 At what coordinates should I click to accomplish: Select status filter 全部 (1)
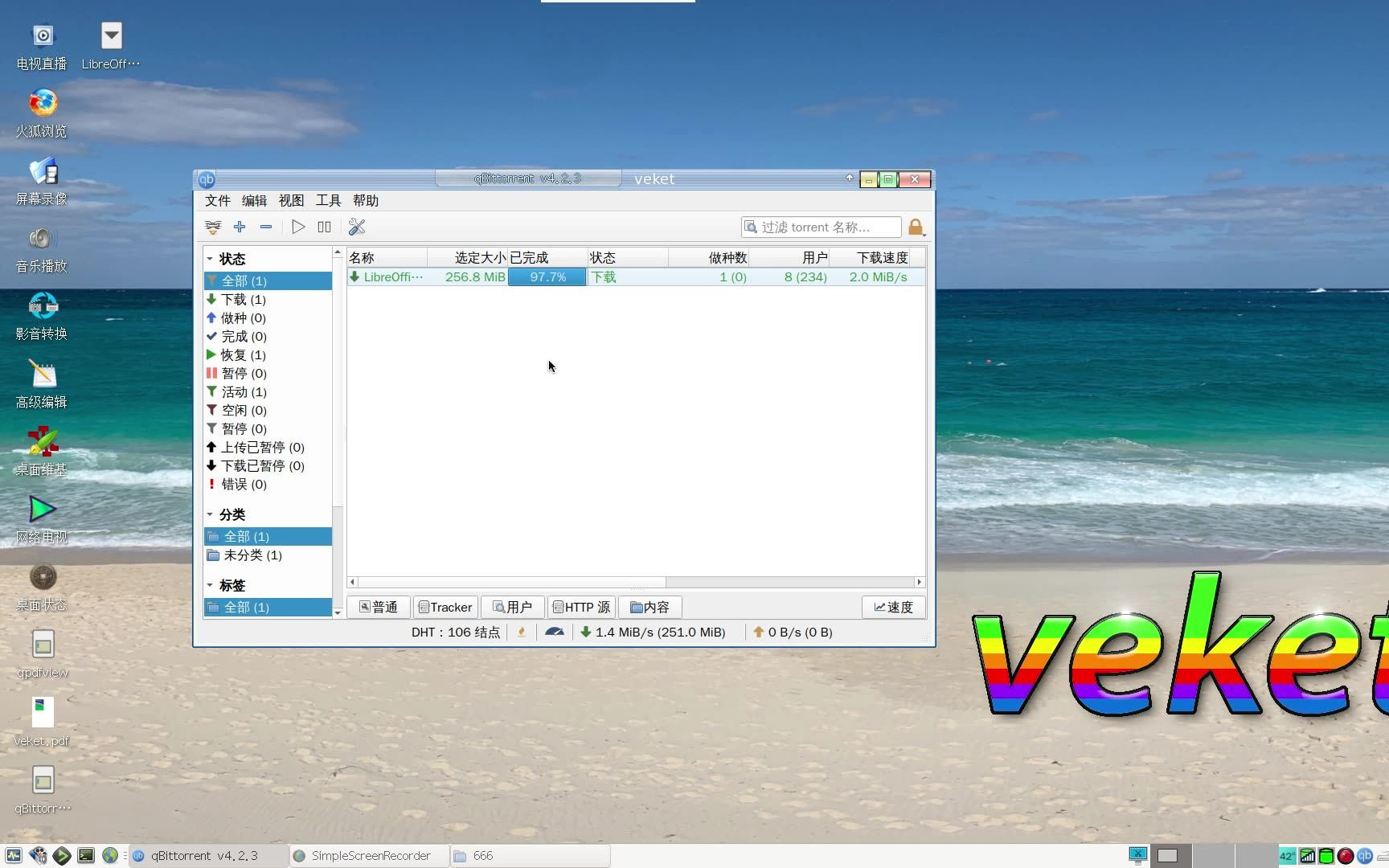[268, 280]
